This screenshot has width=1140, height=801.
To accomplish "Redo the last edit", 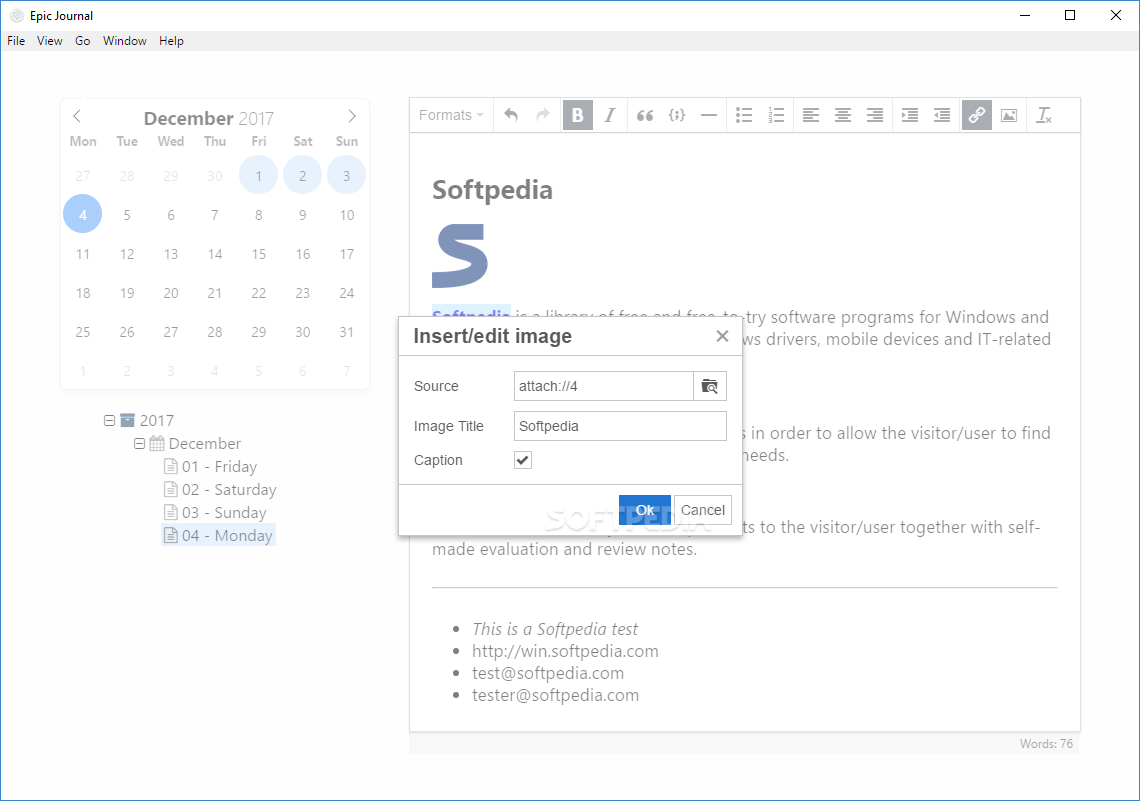I will click(x=542, y=115).
